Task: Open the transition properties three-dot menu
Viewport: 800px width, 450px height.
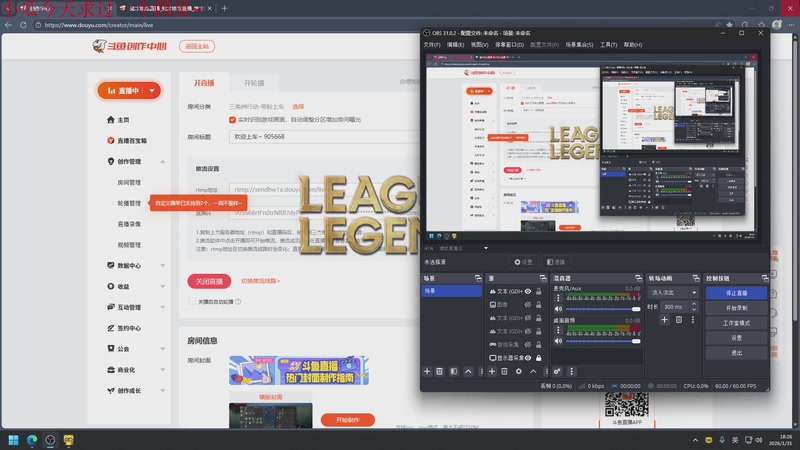Action: coord(693,320)
